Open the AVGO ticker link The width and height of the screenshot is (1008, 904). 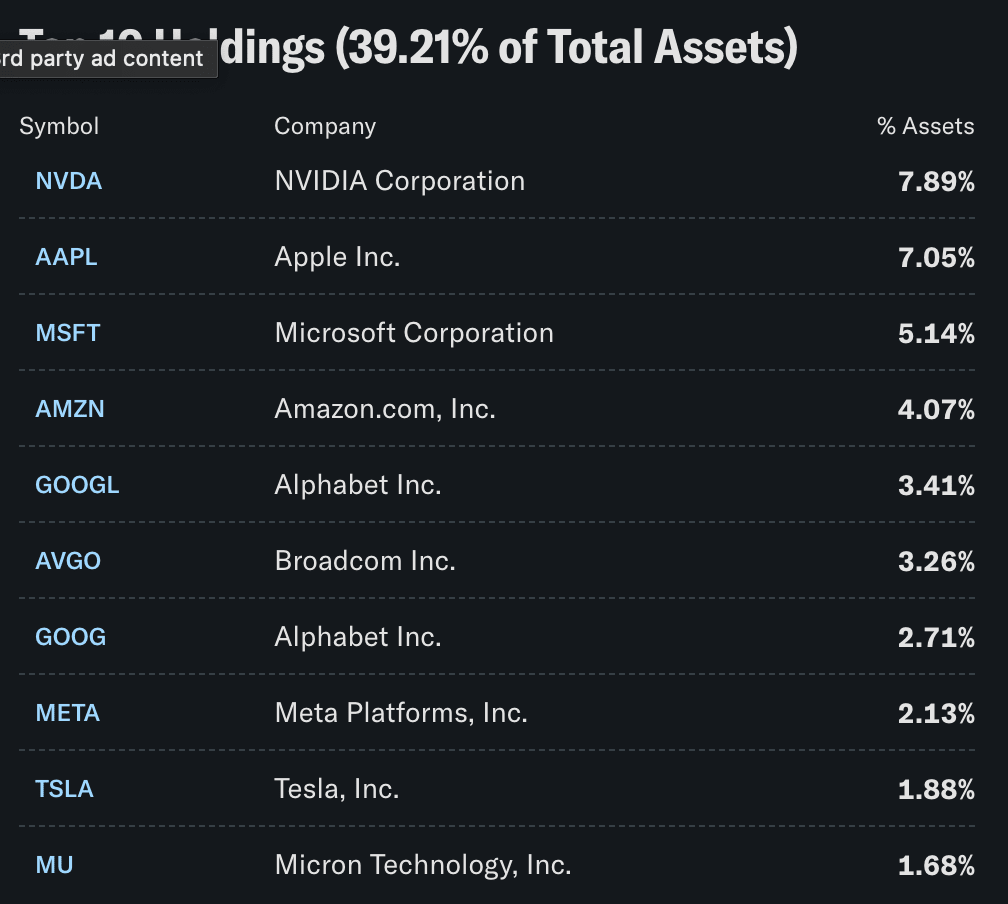coord(68,561)
